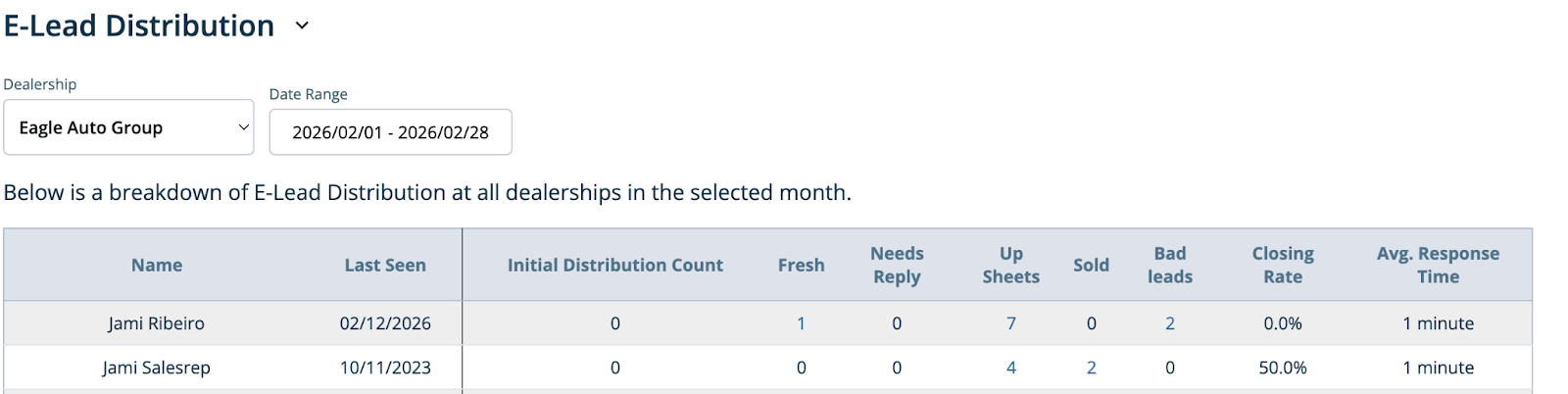Sort by Initial Distribution Count header
Screen dimensions: 1568x394
[x=614, y=266]
